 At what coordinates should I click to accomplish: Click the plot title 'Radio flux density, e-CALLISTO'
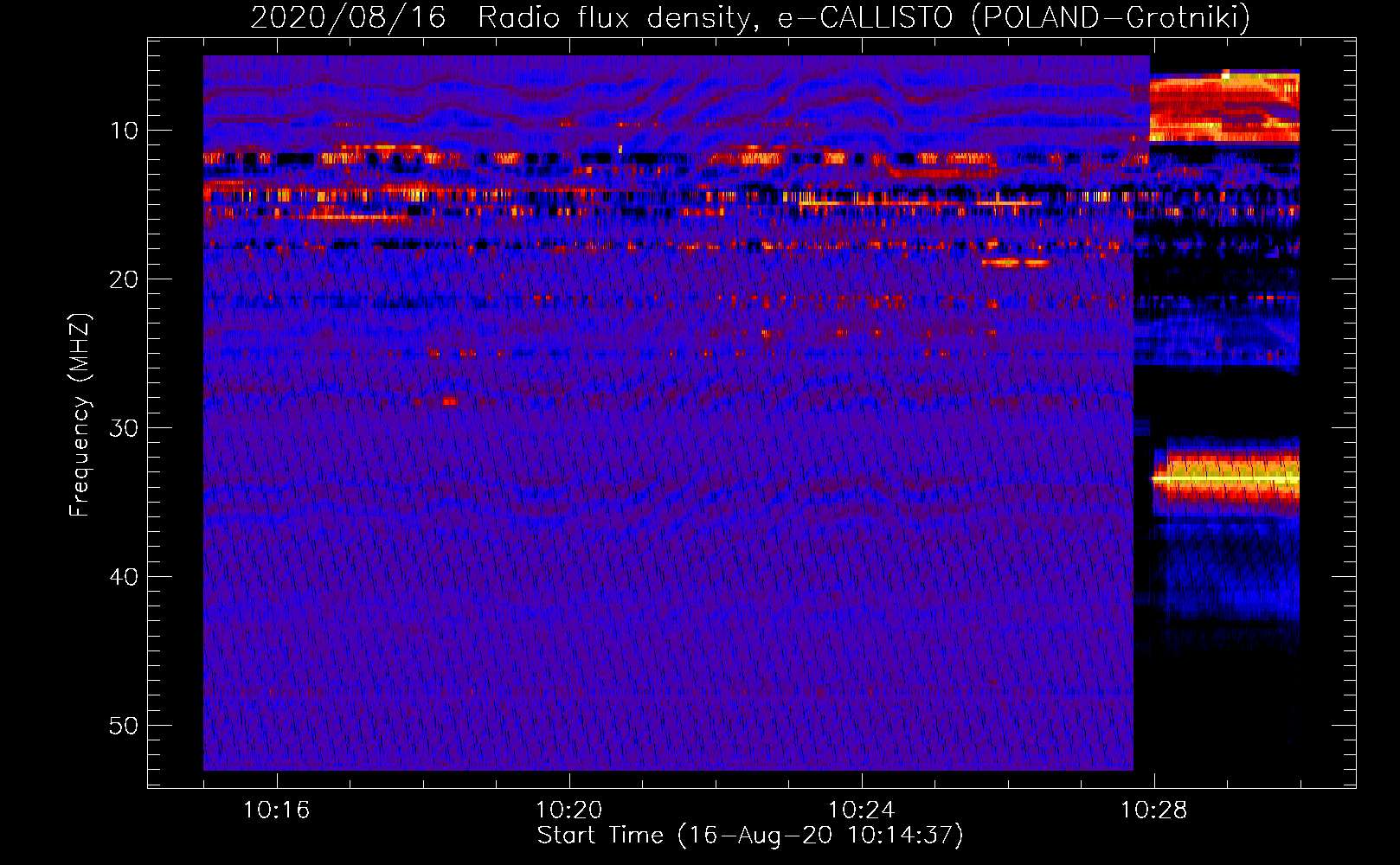coord(715,17)
